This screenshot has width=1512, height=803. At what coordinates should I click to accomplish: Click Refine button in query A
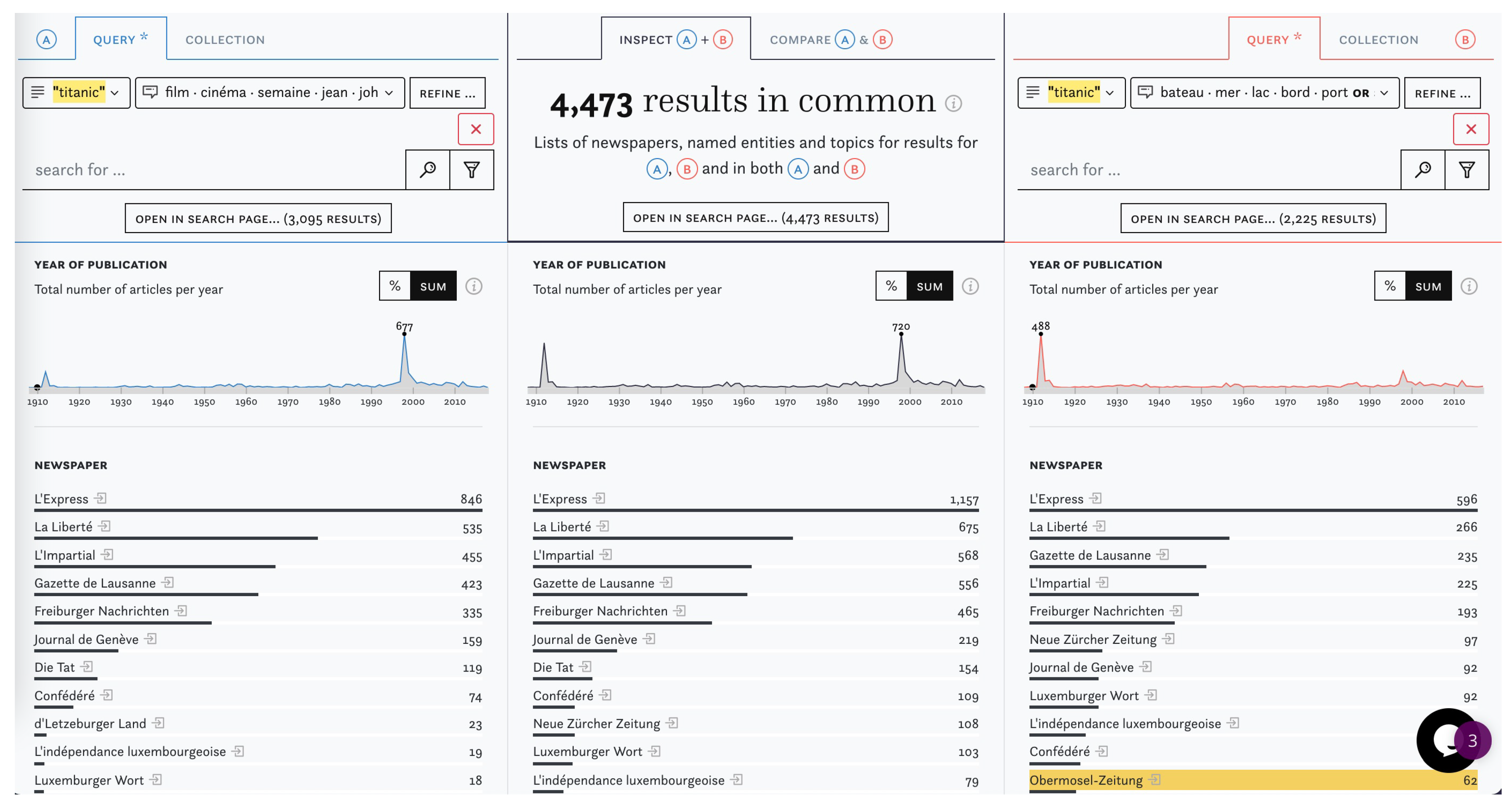447,93
